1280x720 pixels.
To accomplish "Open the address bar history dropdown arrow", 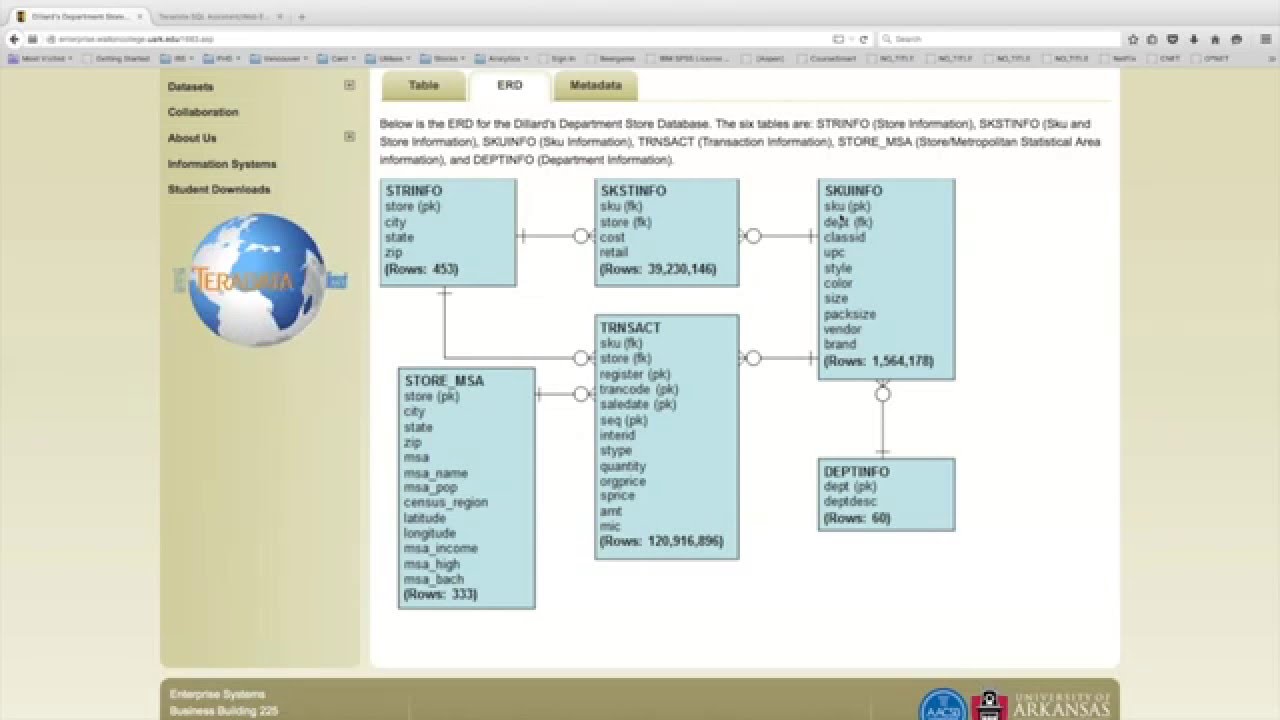I will pos(851,39).
